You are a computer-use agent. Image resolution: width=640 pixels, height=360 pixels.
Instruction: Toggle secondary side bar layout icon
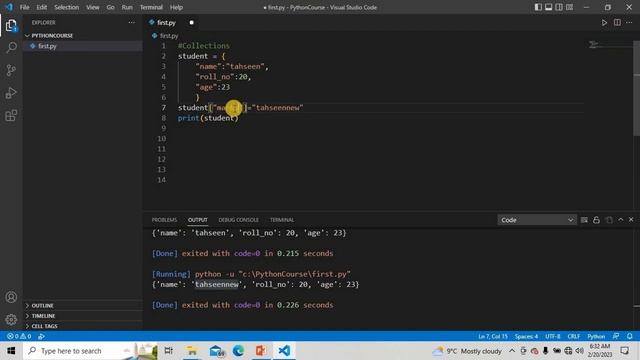(559, 7)
